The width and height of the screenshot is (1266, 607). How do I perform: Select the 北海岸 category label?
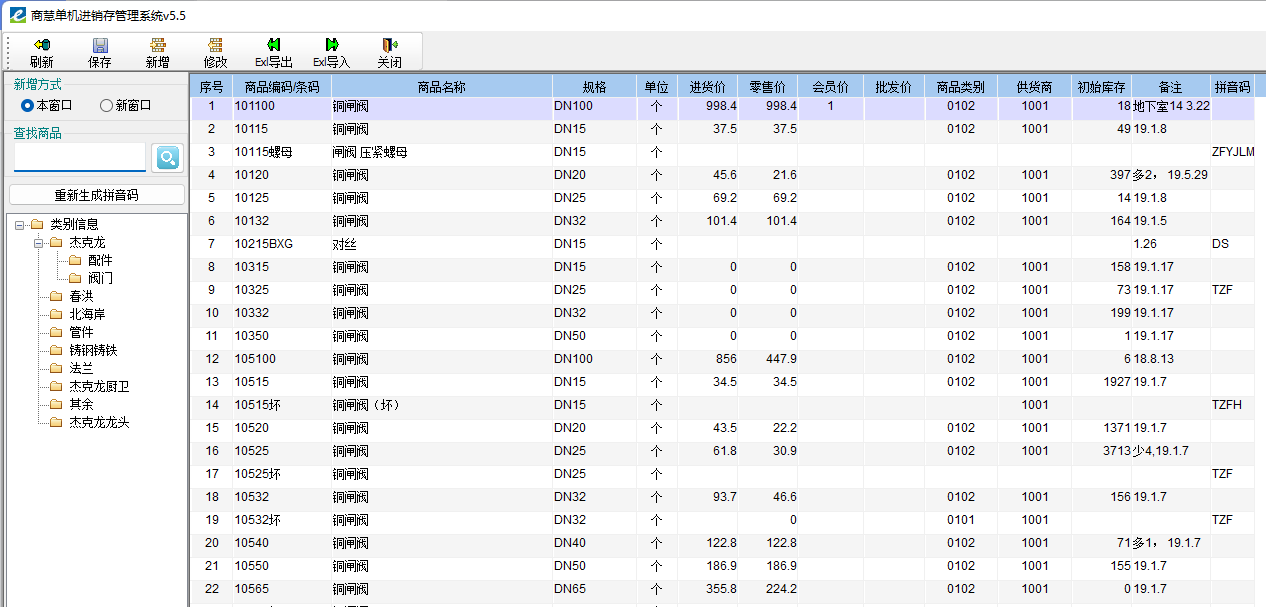tap(87, 314)
